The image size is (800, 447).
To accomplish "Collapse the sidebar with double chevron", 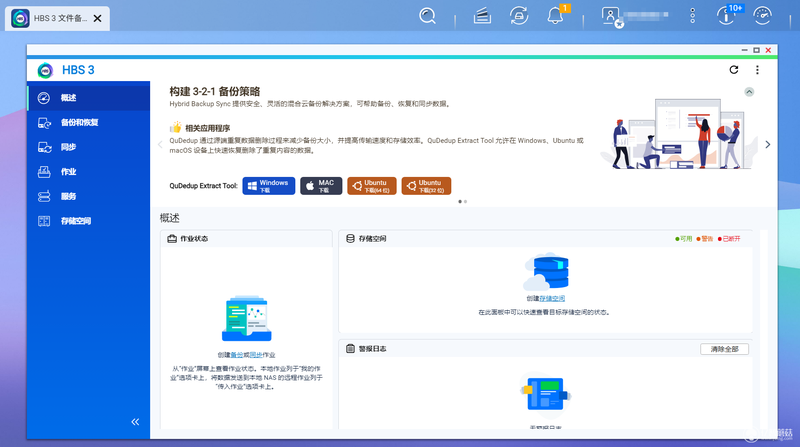I will (x=135, y=421).
